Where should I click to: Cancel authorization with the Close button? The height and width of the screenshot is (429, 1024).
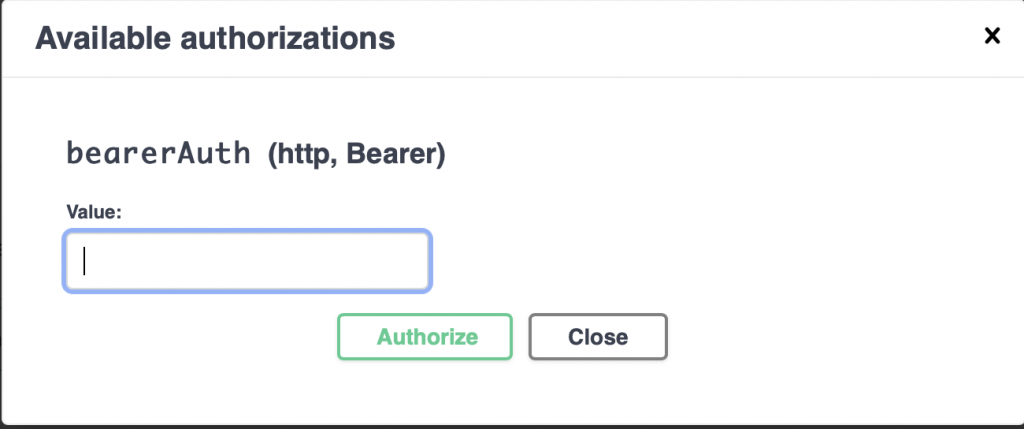597,337
